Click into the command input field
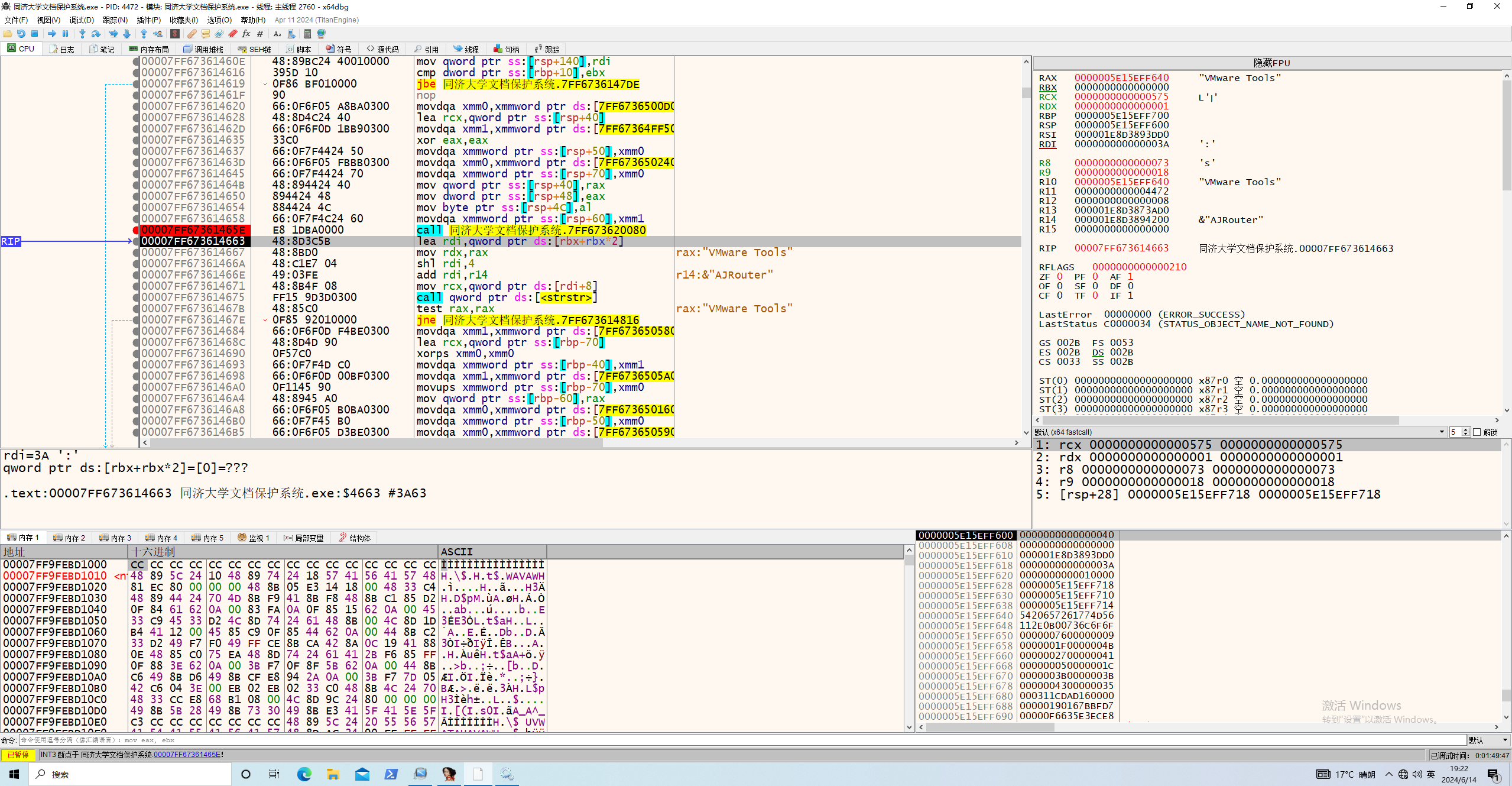This screenshot has width=1512, height=786. click(x=742, y=740)
